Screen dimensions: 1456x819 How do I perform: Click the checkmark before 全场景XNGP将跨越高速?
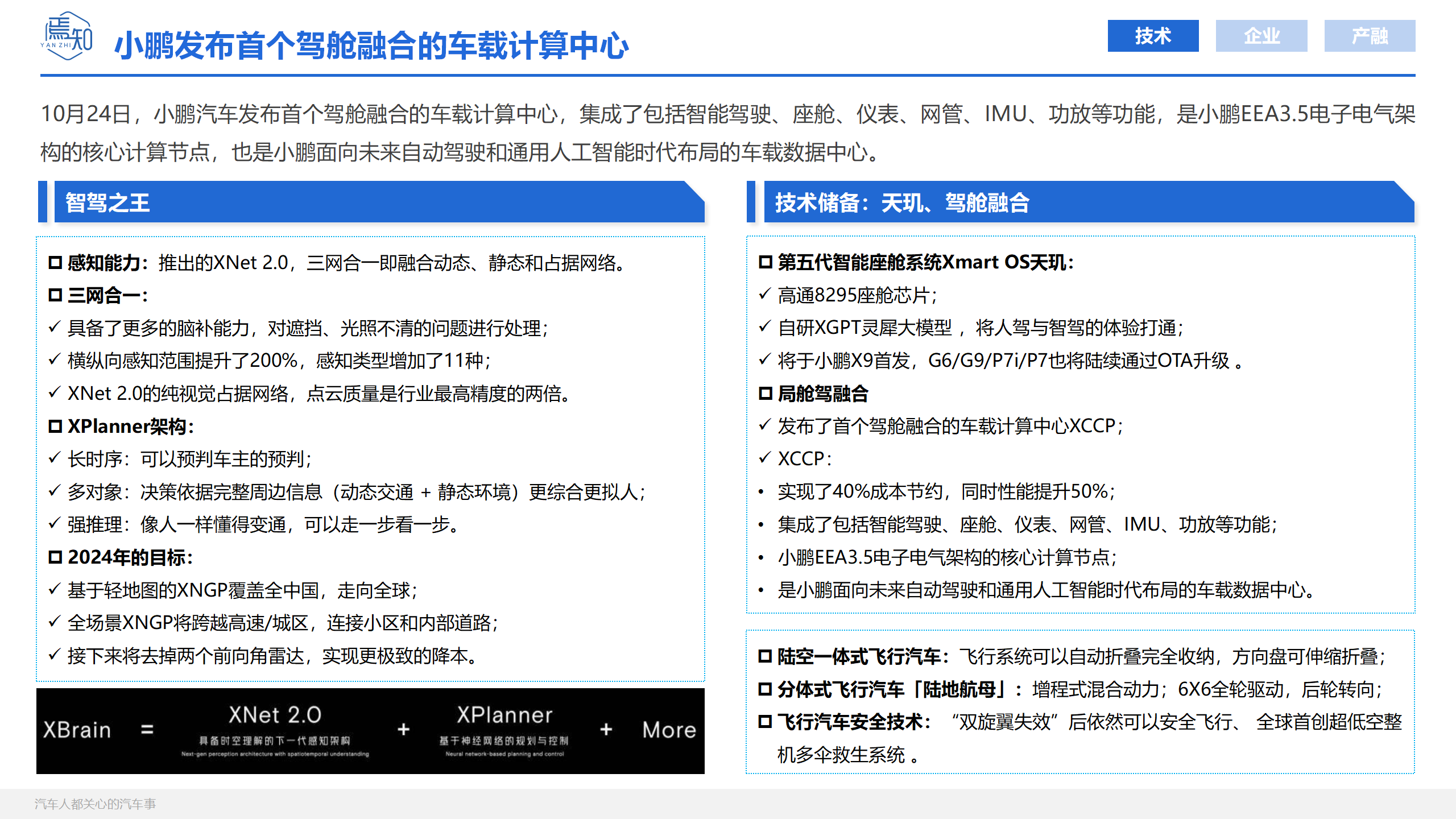55,622
